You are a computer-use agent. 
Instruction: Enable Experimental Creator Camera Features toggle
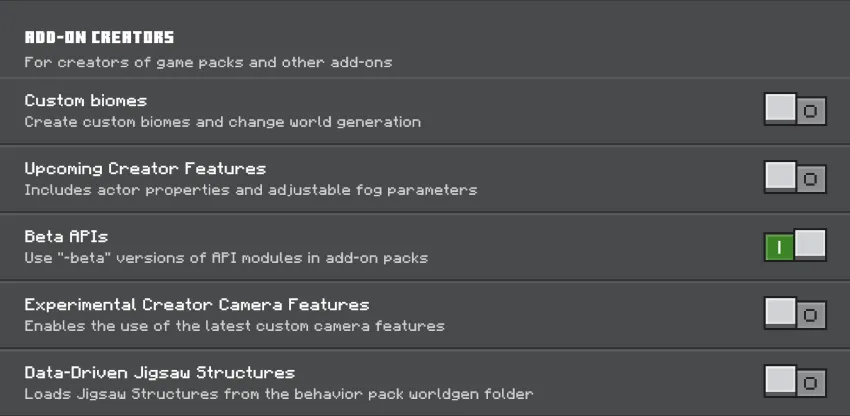tap(795, 313)
